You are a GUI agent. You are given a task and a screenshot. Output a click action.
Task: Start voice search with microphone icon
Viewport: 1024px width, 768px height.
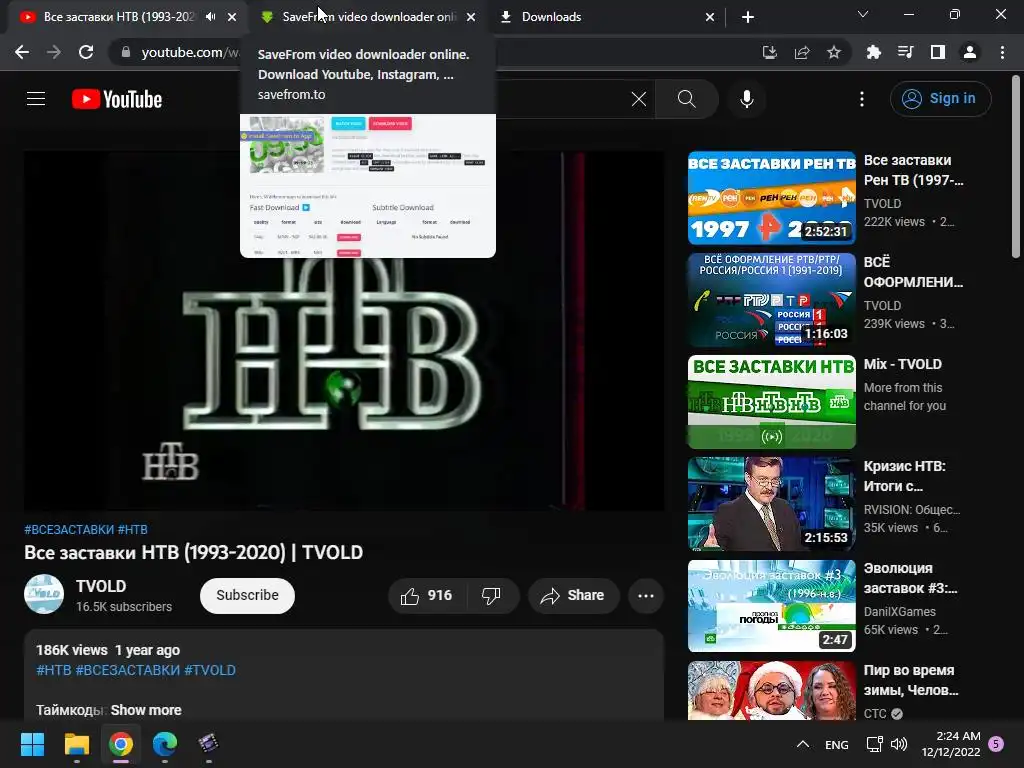pyautogui.click(x=746, y=99)
